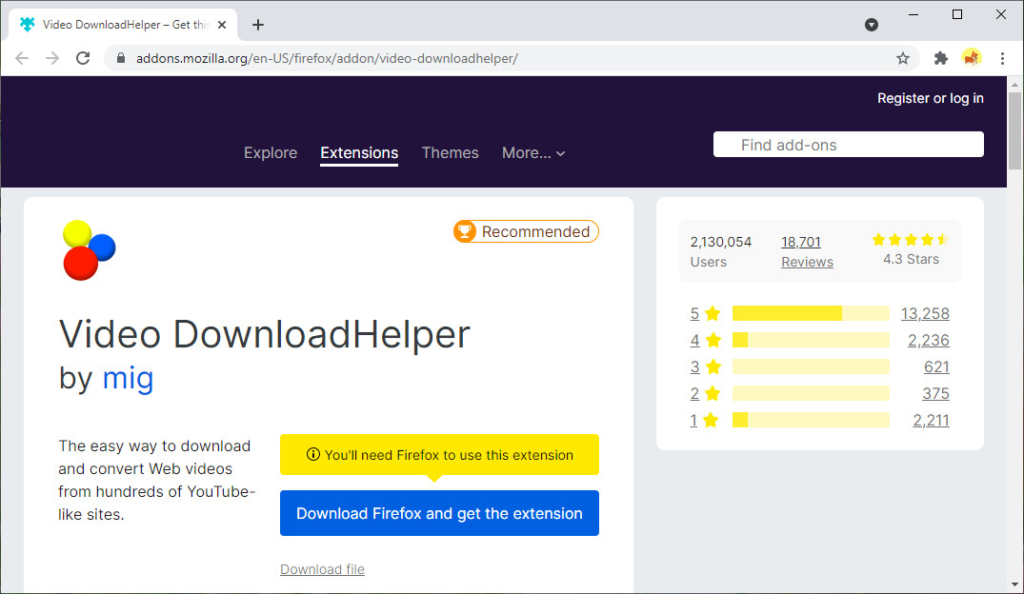Viewport: 1024px width, 594px height.
Task: Click the 2 star rating number link
Action: point(694,394)
